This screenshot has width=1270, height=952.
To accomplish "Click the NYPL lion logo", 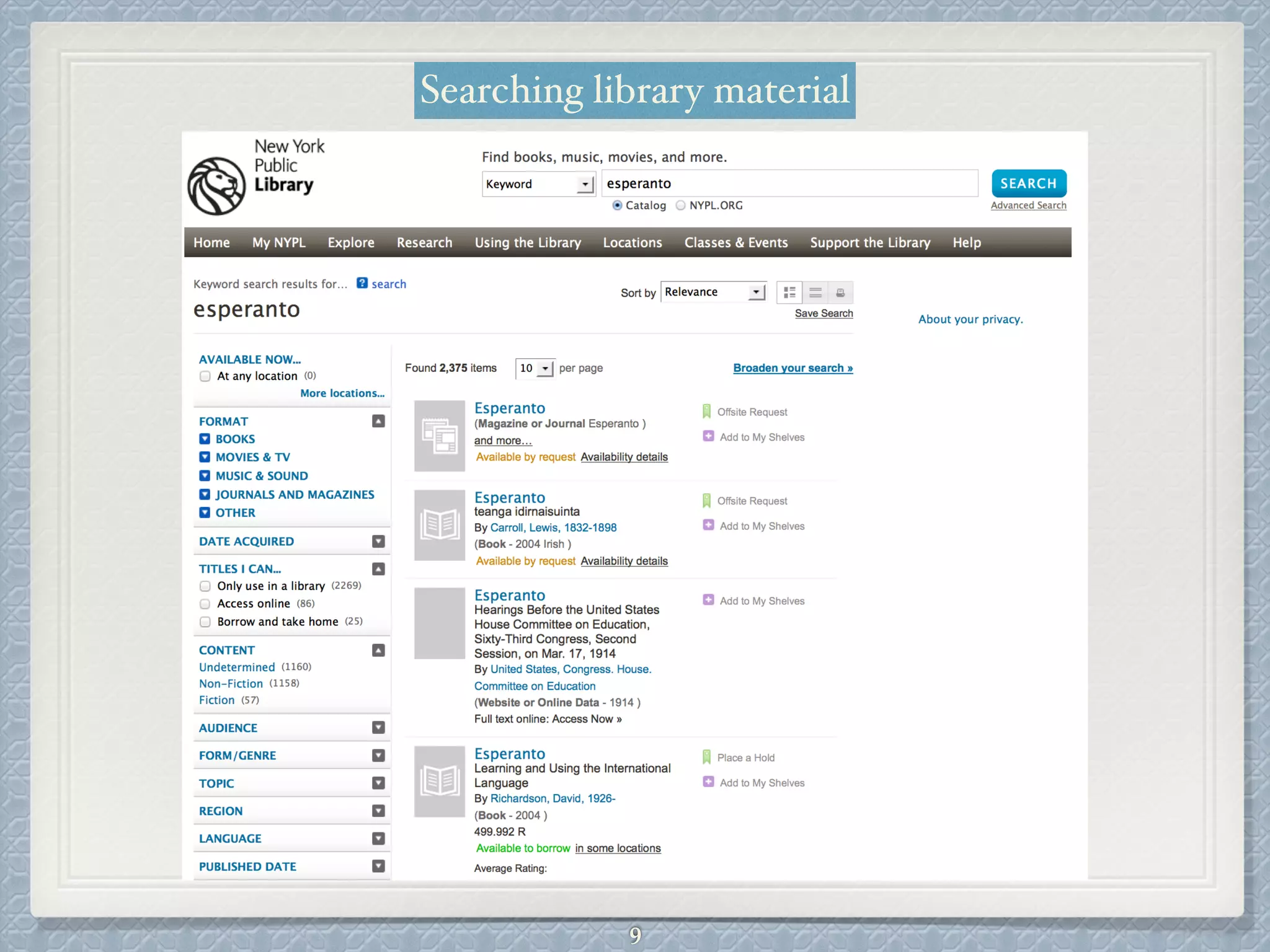I will pyautogui.click(x=217, y=185).
